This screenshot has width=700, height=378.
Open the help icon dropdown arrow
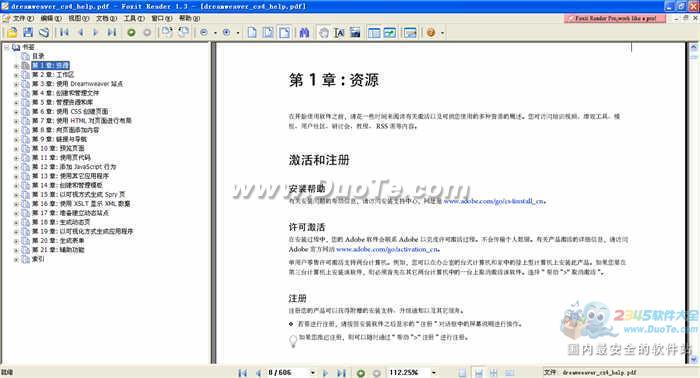pos(442,33)
